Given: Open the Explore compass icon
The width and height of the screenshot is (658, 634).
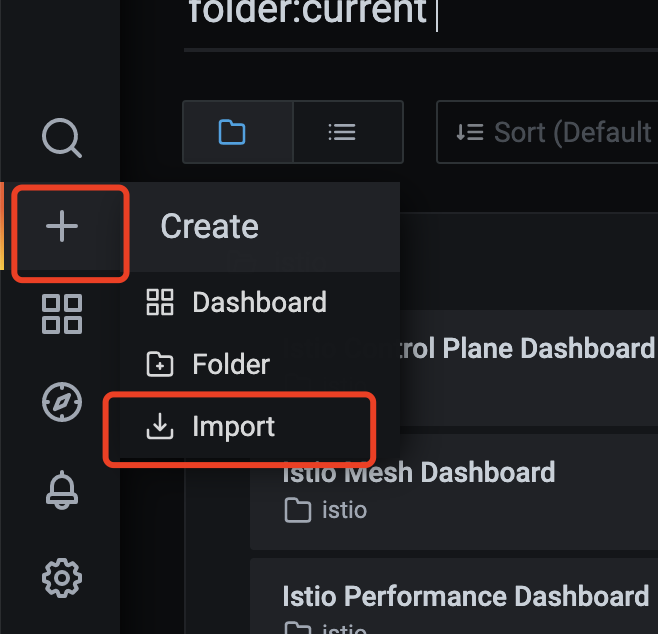Looking at the screenshot, I should pos(62,402).
